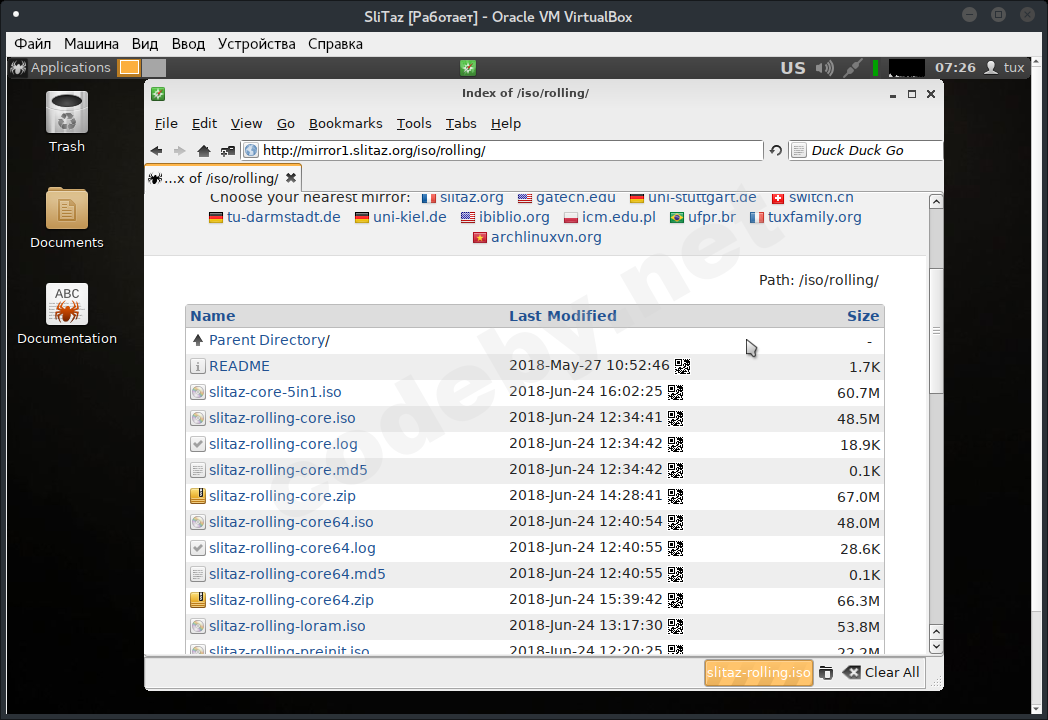Click the zip archive icon for slitaz-rolling-core.zip
1048x720 pixels.
click(198, 496)
